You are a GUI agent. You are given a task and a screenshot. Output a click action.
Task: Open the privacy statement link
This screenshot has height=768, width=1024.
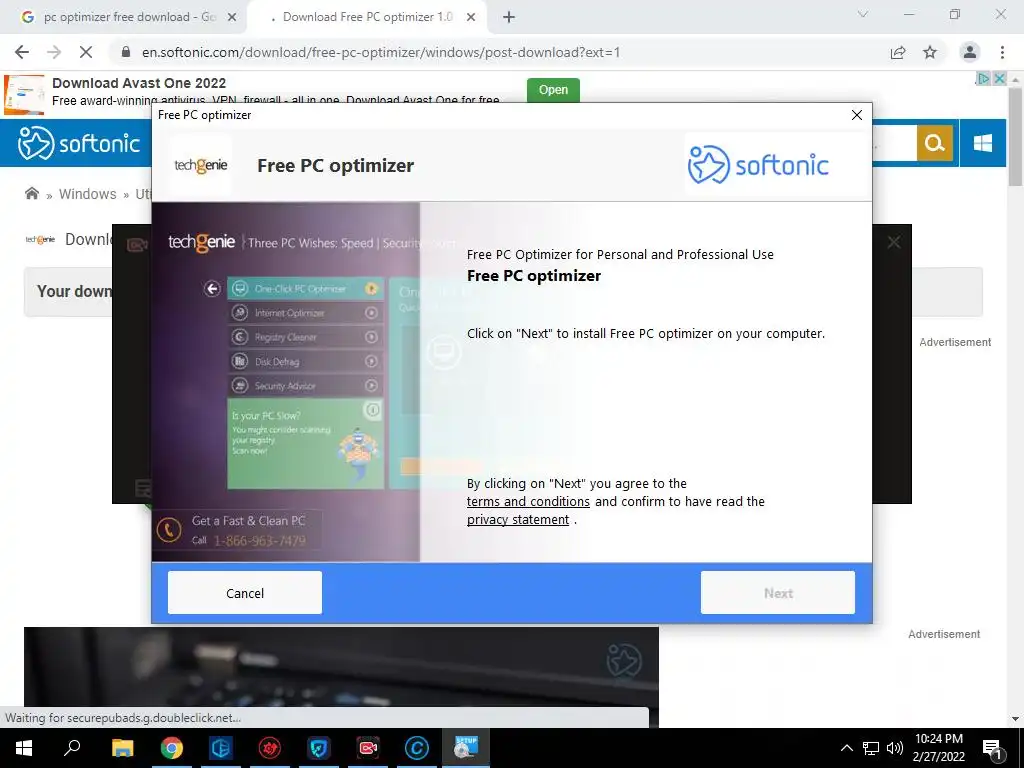[518, 520]
